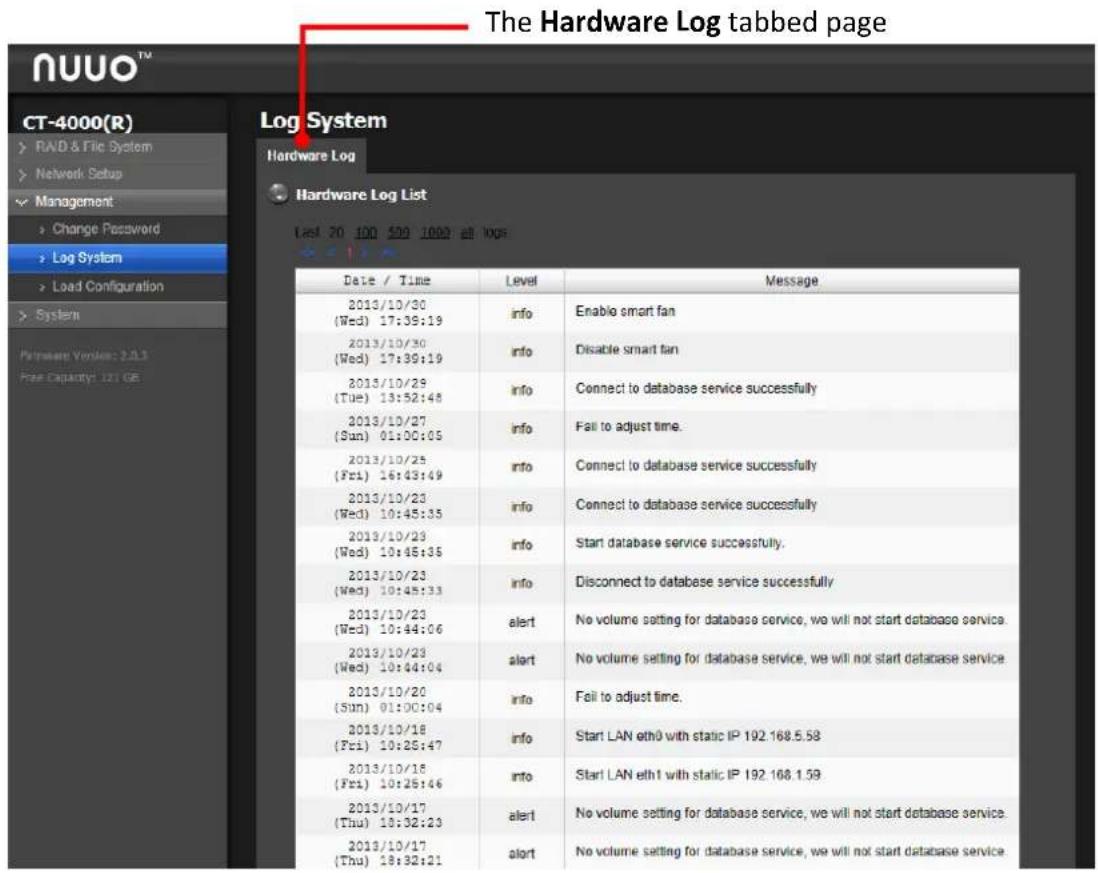Select 18:32:21 'No volume setting' alert message
This screenshot has width=1098, height=873.
point(791,852)
